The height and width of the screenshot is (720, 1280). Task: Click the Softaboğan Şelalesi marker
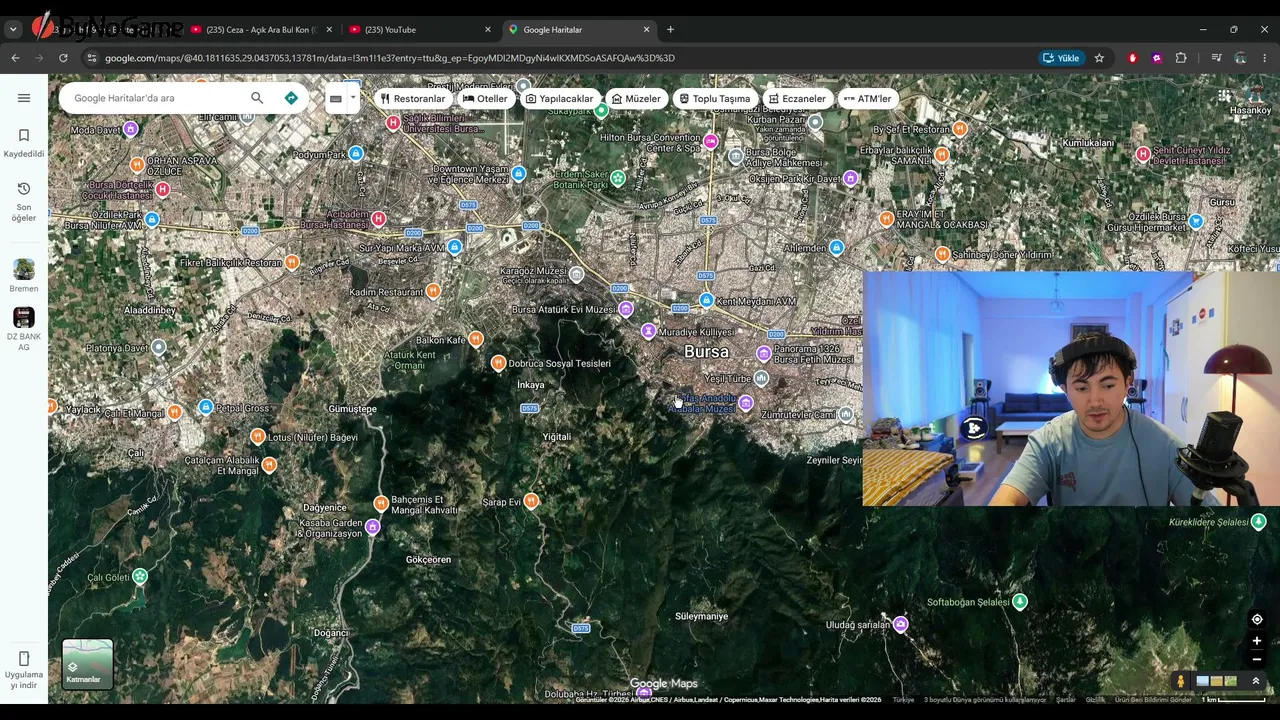pyautogui.click(x=1019, y=602)
